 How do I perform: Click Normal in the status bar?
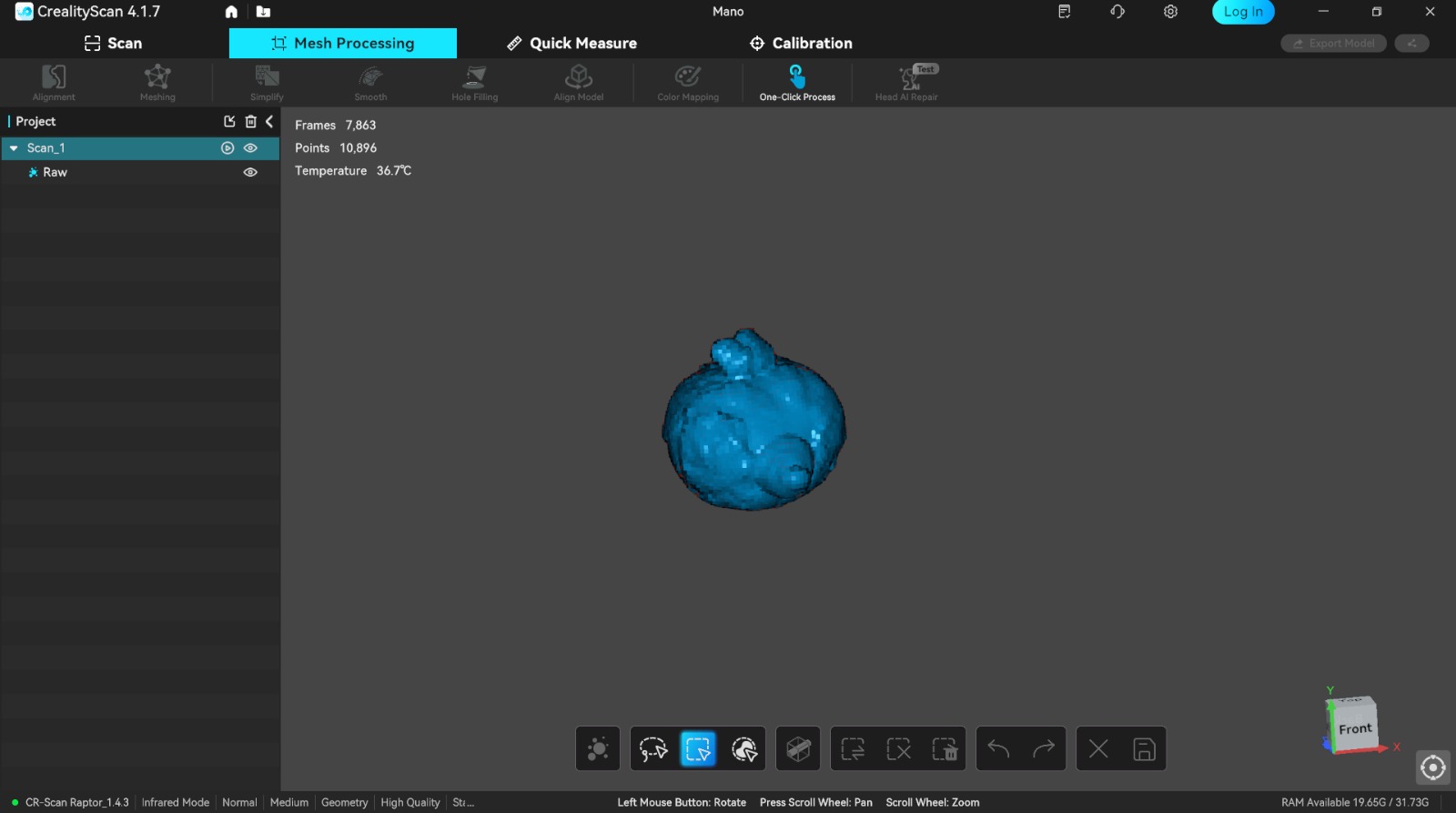tap(239, 802)
